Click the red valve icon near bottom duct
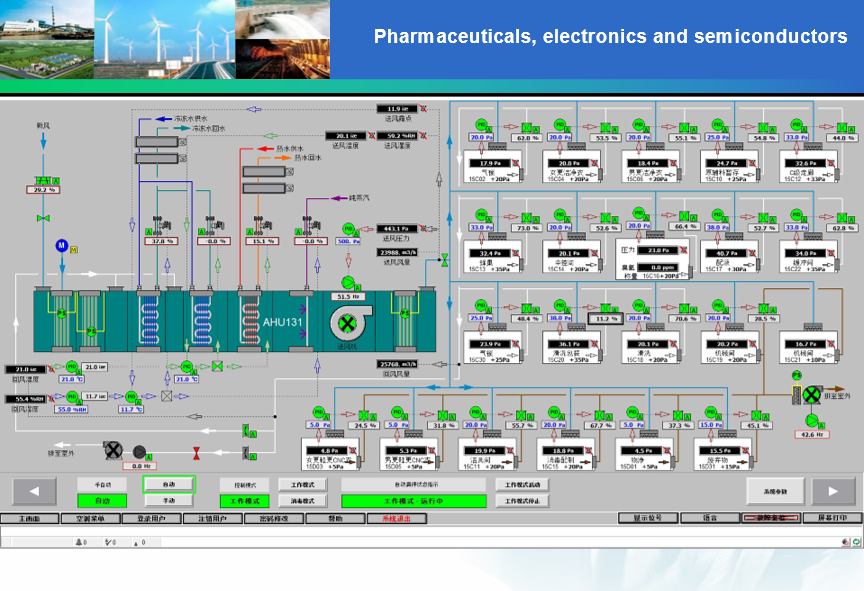This screenshot has width=864, height=591. pos(197,452)
